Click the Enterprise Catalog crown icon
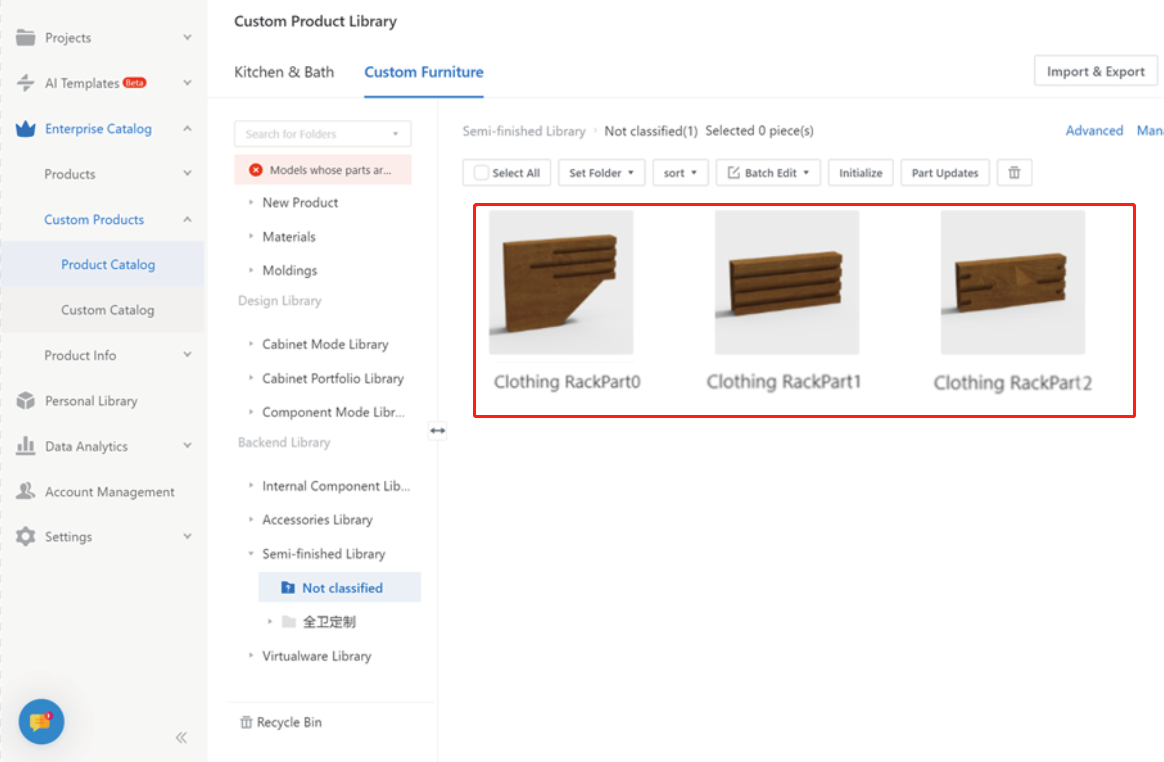 pyautogui.click(x=26, y=129)
